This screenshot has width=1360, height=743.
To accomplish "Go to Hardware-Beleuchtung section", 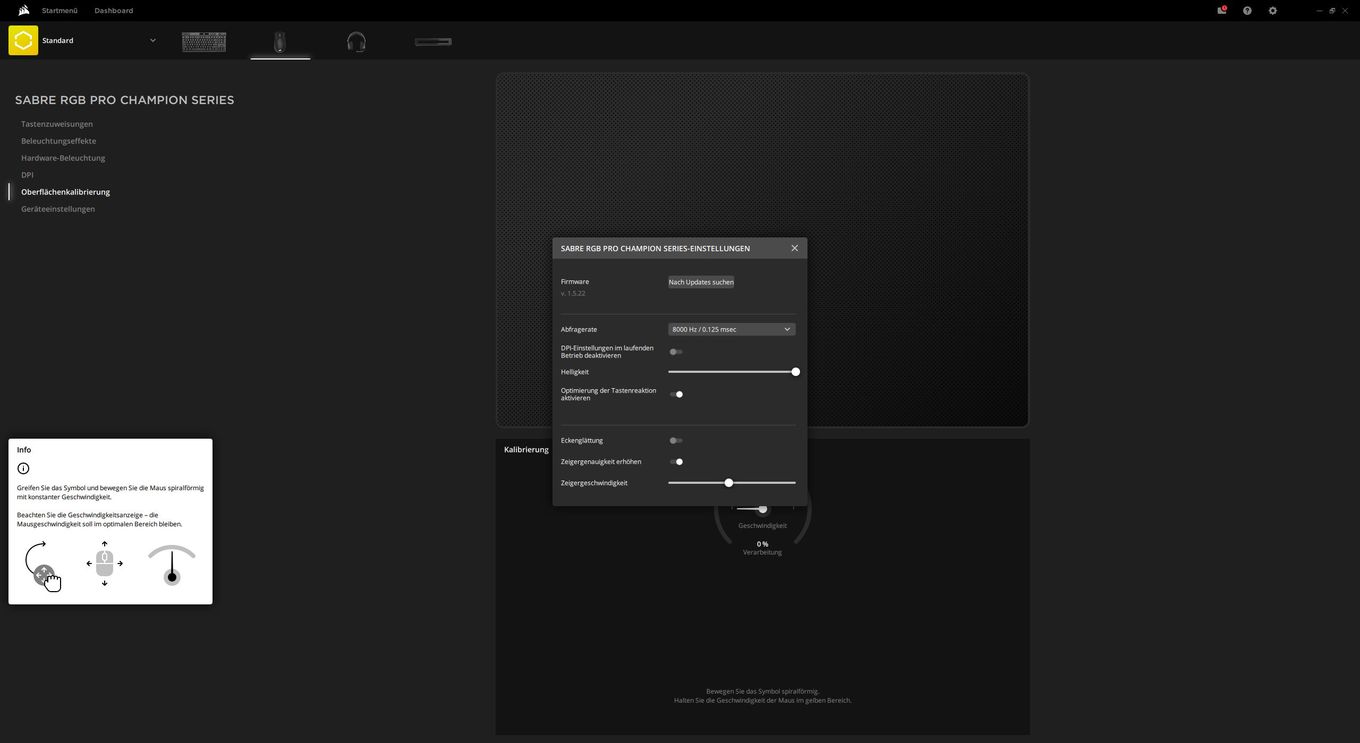I will (63, 158).
